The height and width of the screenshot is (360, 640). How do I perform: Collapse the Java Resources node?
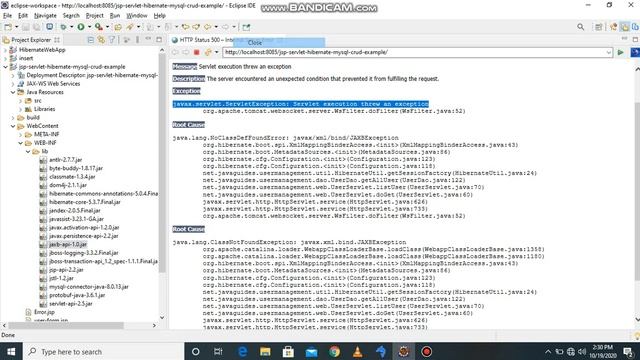[13, 92]
